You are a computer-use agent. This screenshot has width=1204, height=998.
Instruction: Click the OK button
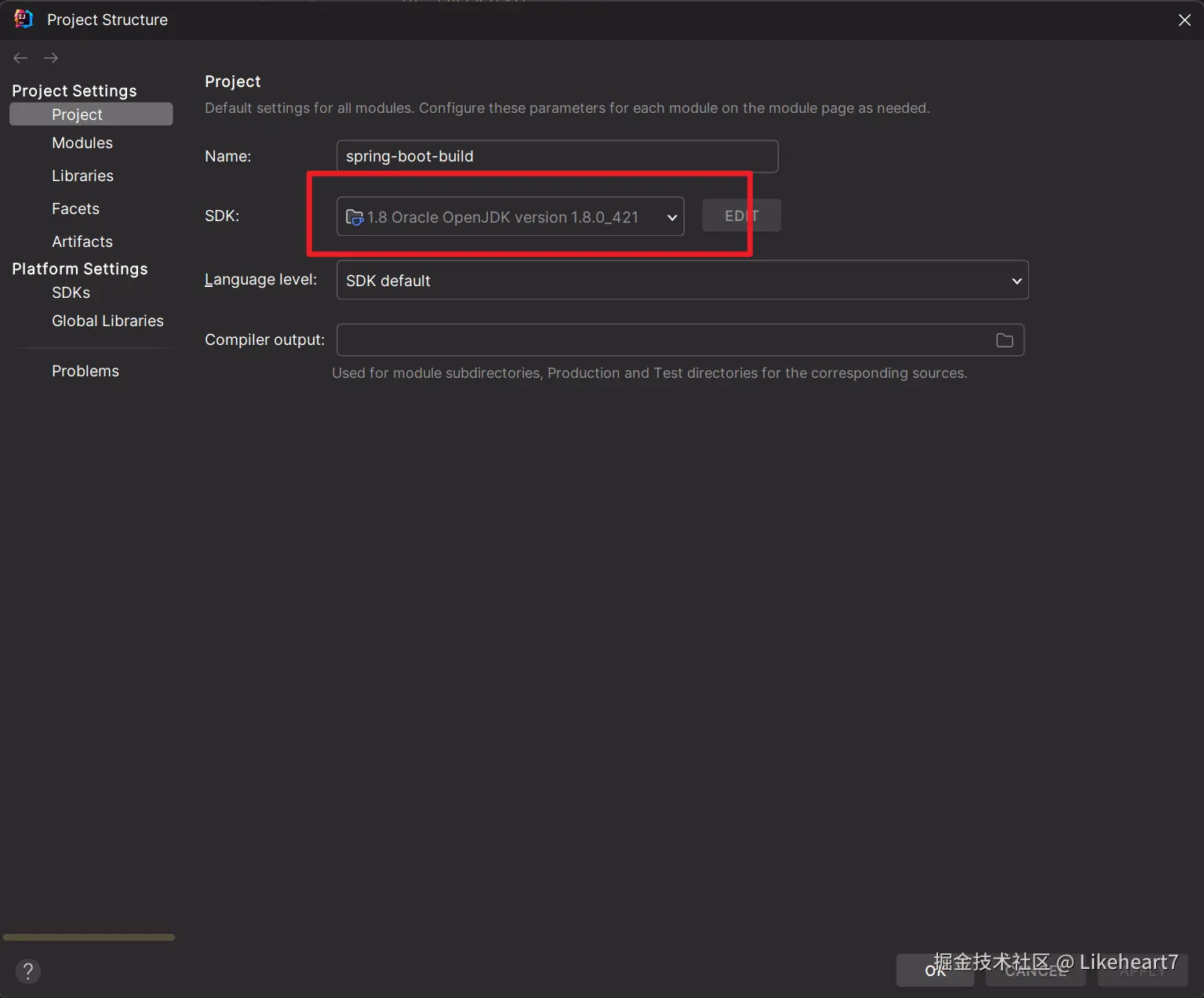coord(935,971)
